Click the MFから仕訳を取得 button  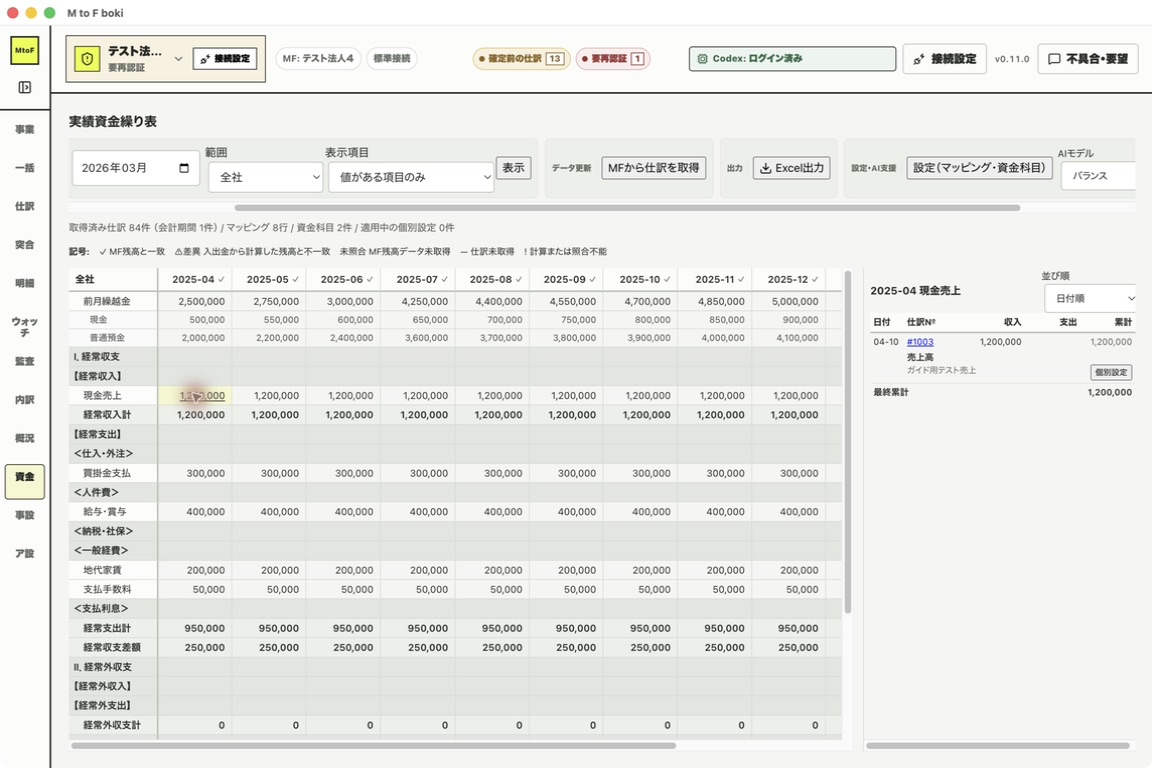(x=654, y=168)
